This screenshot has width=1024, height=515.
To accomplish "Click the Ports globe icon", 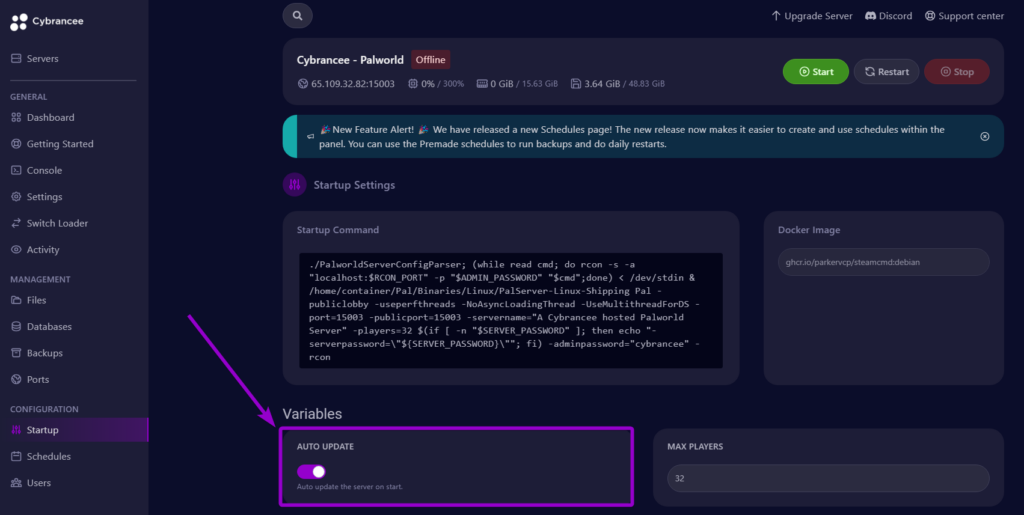I will 16,379.
